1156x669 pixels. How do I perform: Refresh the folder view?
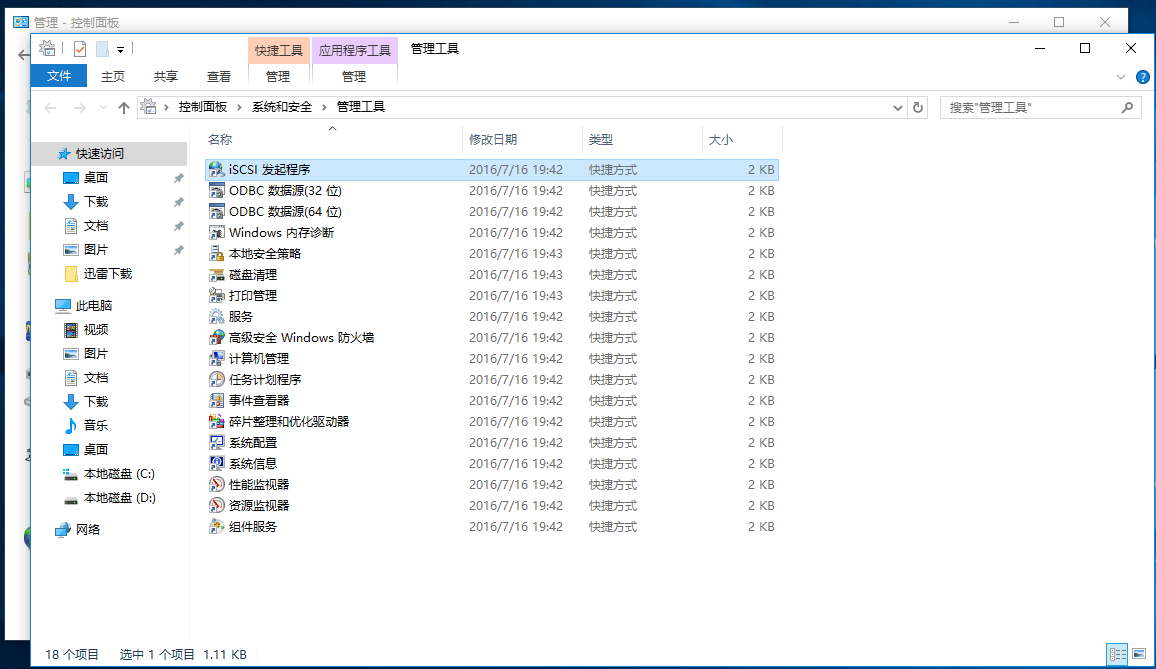[x=918, y=107]
